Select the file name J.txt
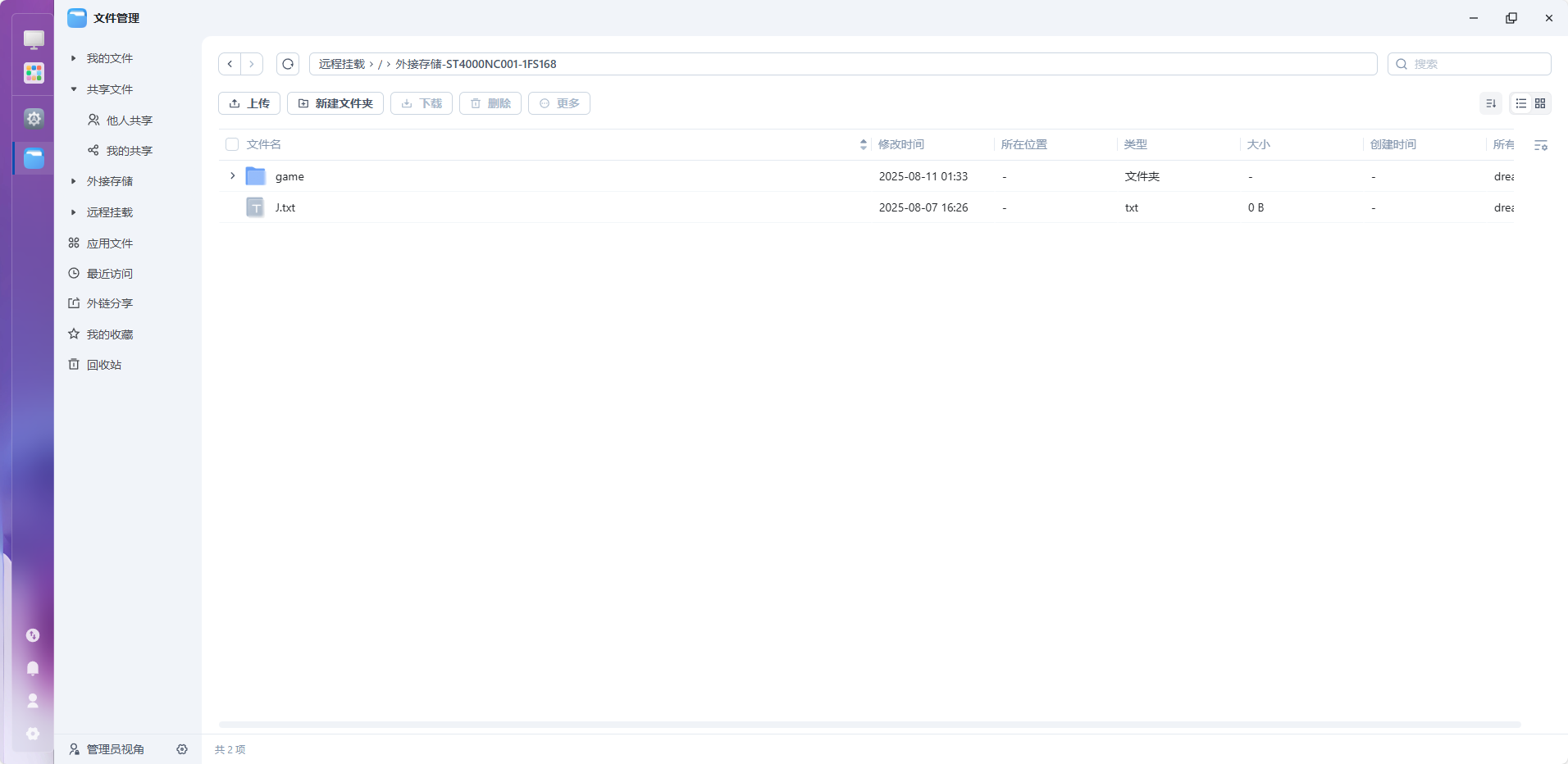1568x764 pixels. [285, 207]
